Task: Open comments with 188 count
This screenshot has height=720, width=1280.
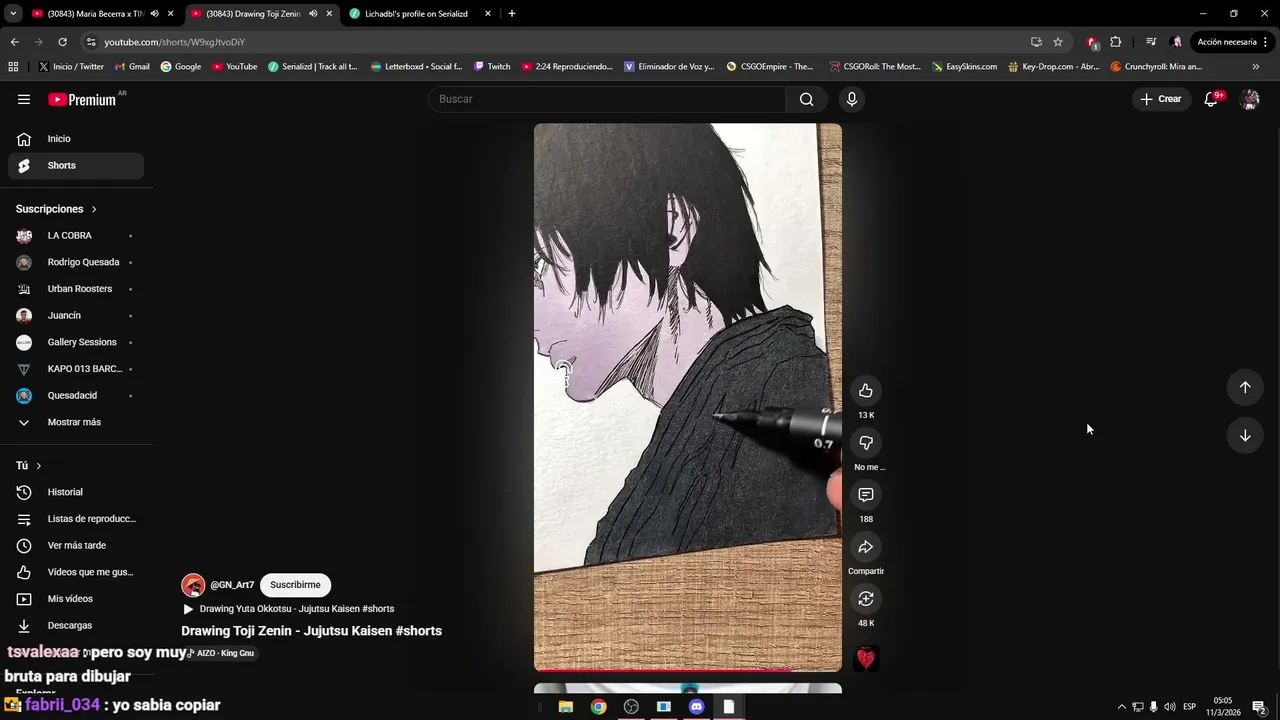Action: tap(866, 495)
